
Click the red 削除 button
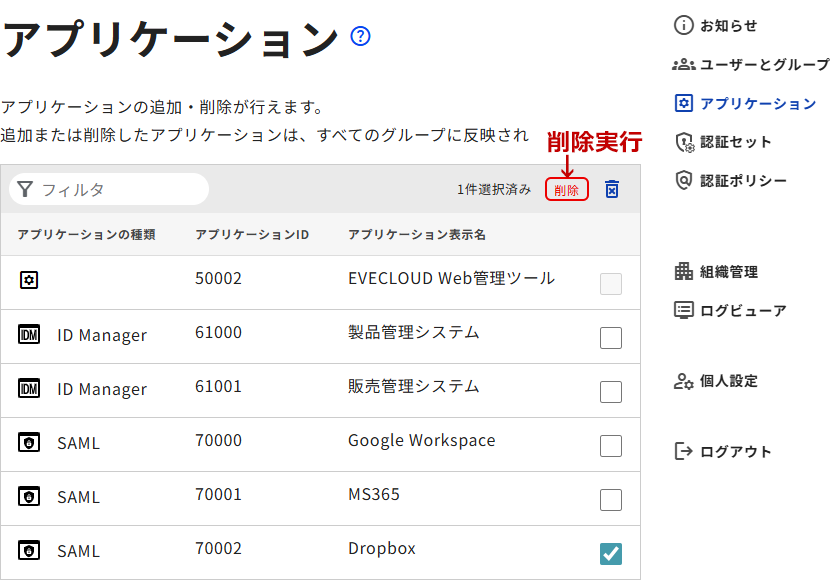[x=566, y=189]
